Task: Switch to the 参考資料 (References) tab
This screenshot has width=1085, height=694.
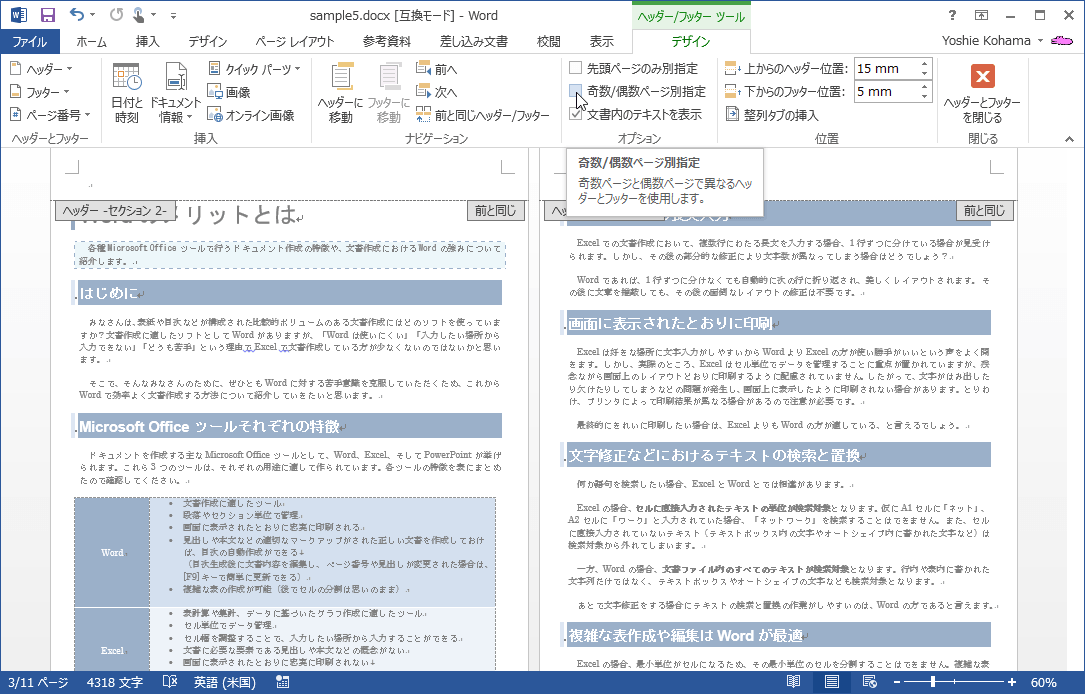Action: click(387, 42)
